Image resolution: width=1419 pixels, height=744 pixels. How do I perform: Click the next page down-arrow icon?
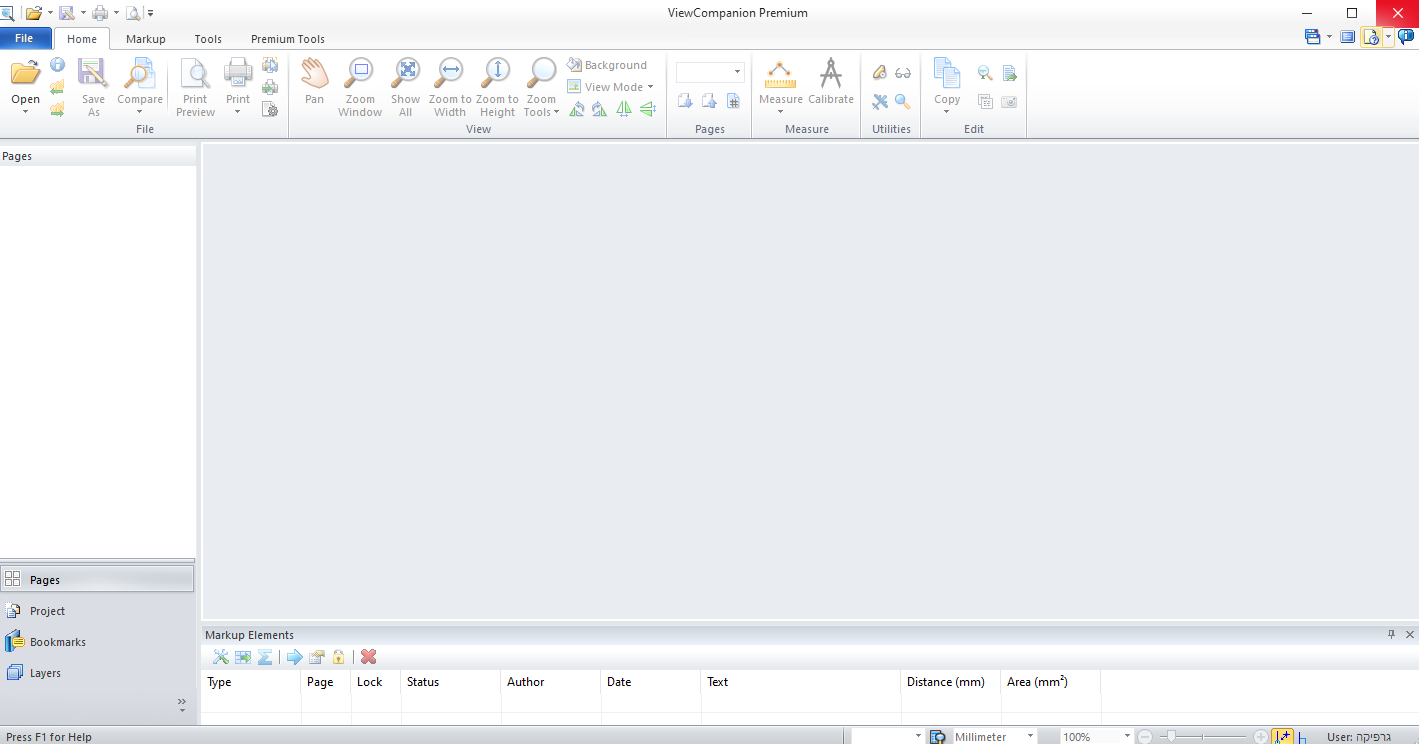(x=686, y=101)
